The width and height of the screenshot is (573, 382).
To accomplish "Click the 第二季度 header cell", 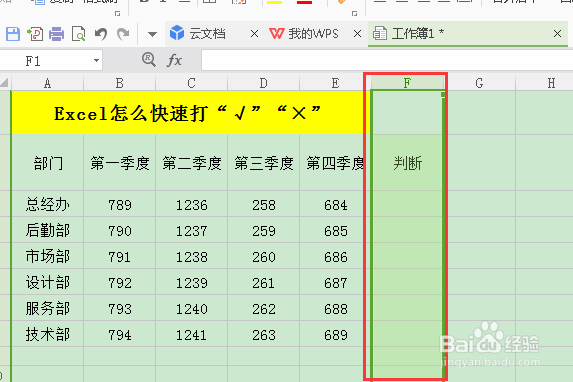I will [x=191, y=163].
